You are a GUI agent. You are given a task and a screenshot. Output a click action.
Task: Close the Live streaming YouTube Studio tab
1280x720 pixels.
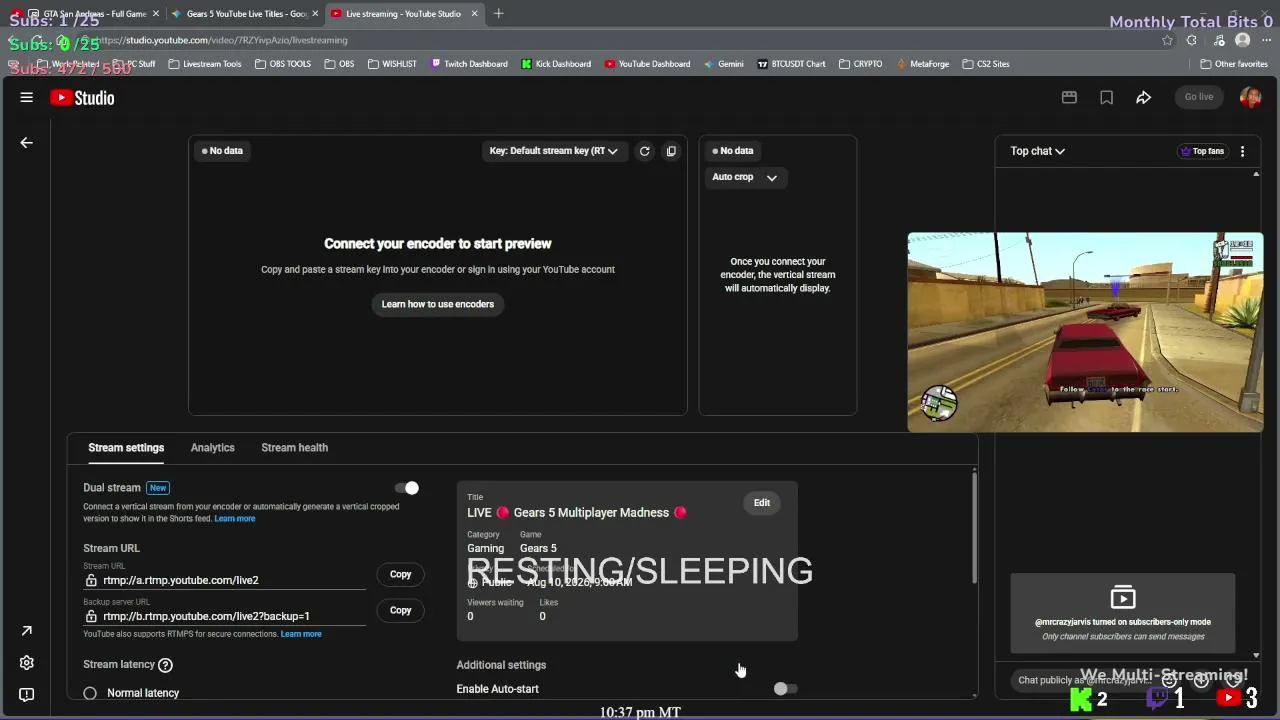tap(473, 14)
